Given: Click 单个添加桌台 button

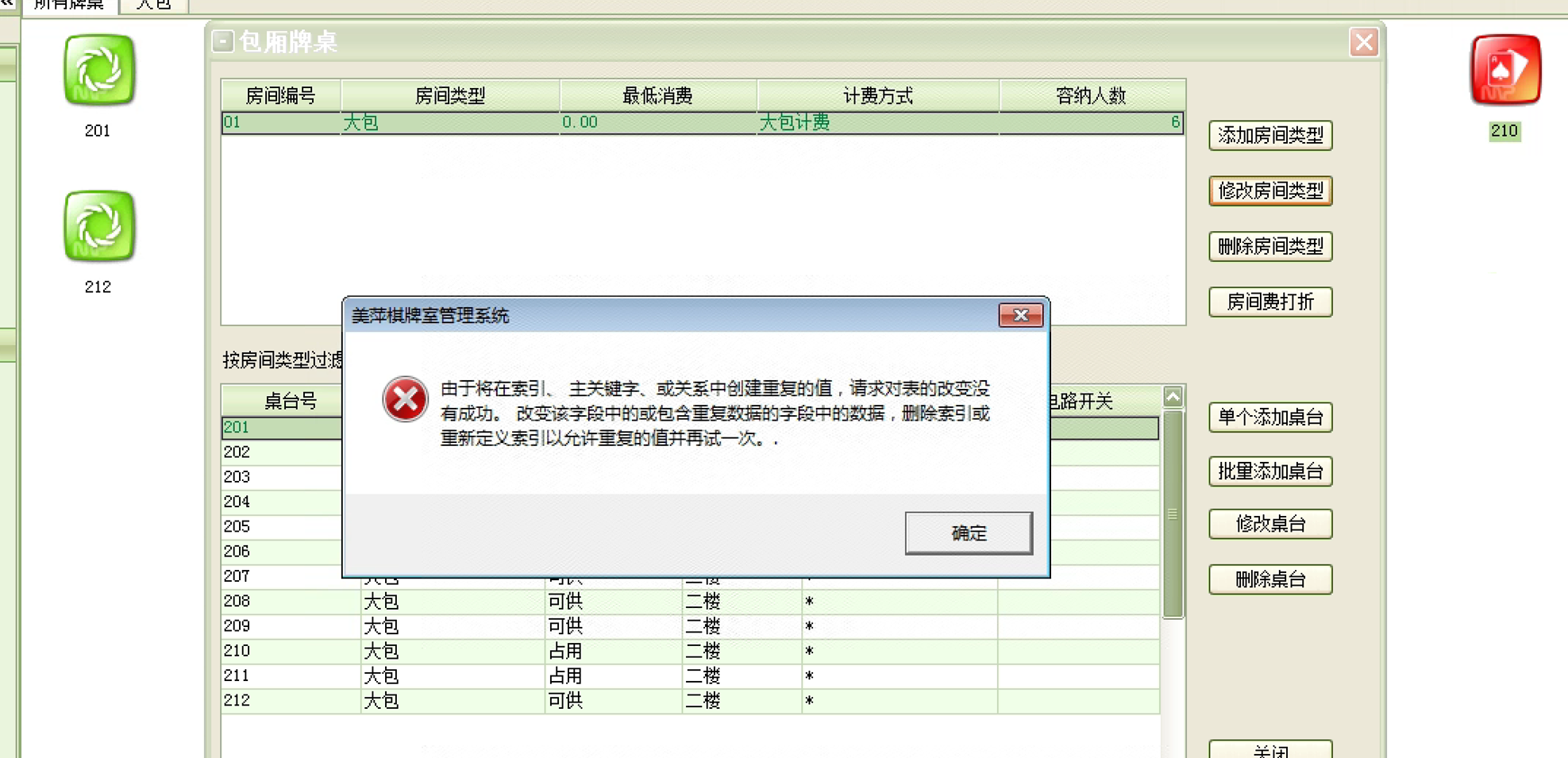Looking at the screenshot, I should click(x=1269, y=417).
